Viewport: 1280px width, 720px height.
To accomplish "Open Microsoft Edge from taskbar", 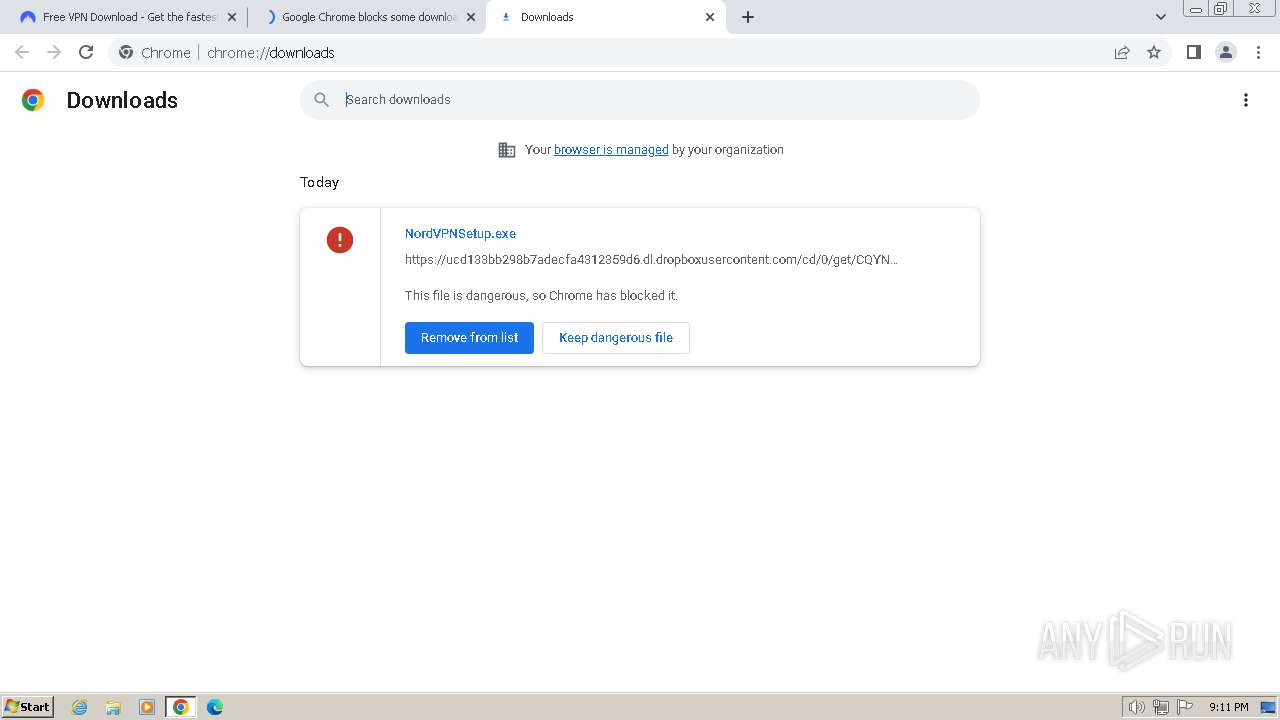I will (x=215, y=707).
